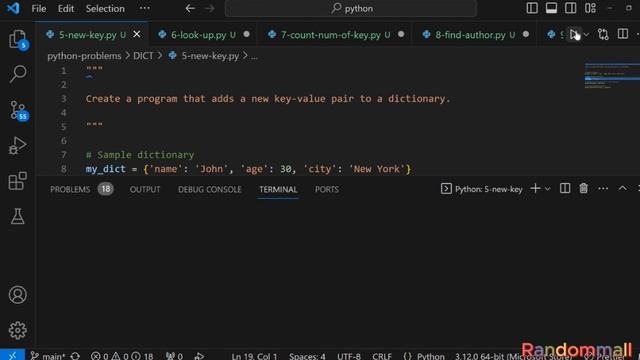Create a new terminal with plus
Image resolution: width=640 pixels, height=360 pixels.
click(535, 189)
